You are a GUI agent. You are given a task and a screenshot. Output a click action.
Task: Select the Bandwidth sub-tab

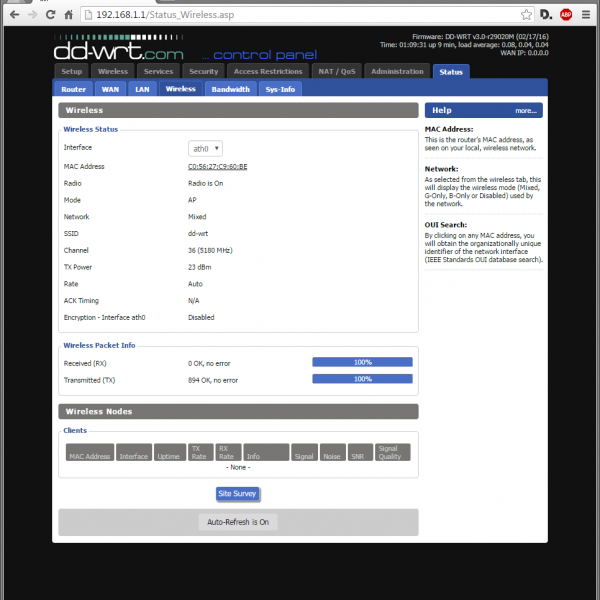coord(230,89)
